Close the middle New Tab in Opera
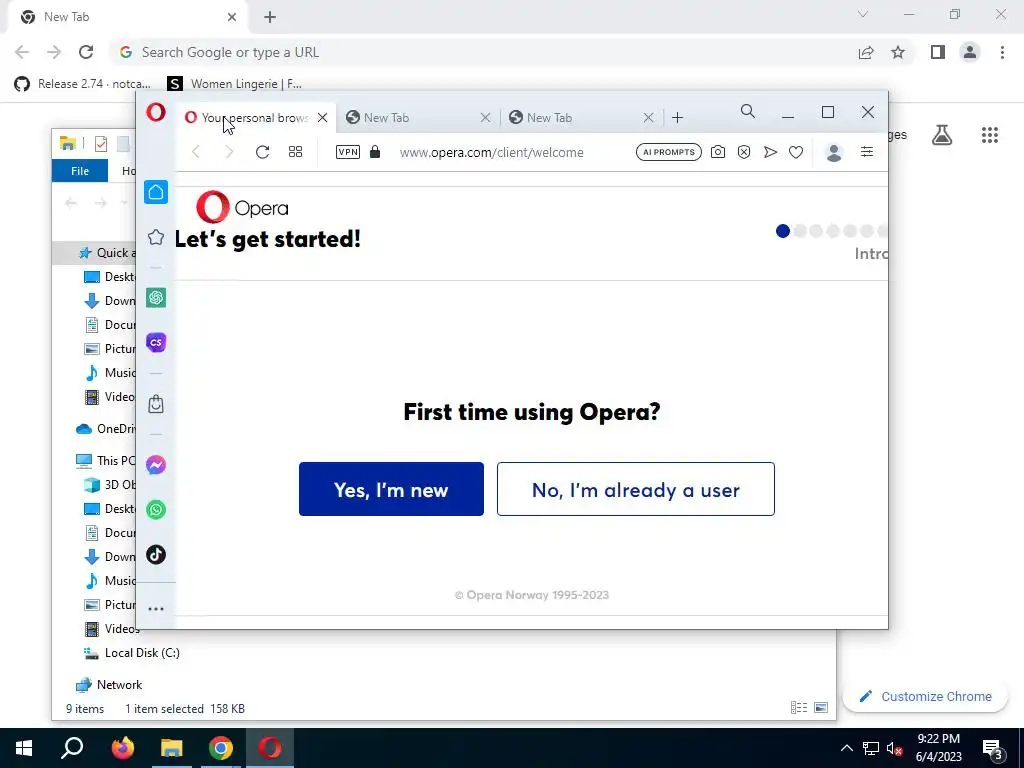The width and height of the screenshot is (1024, 768). click(x=485, y=118)
